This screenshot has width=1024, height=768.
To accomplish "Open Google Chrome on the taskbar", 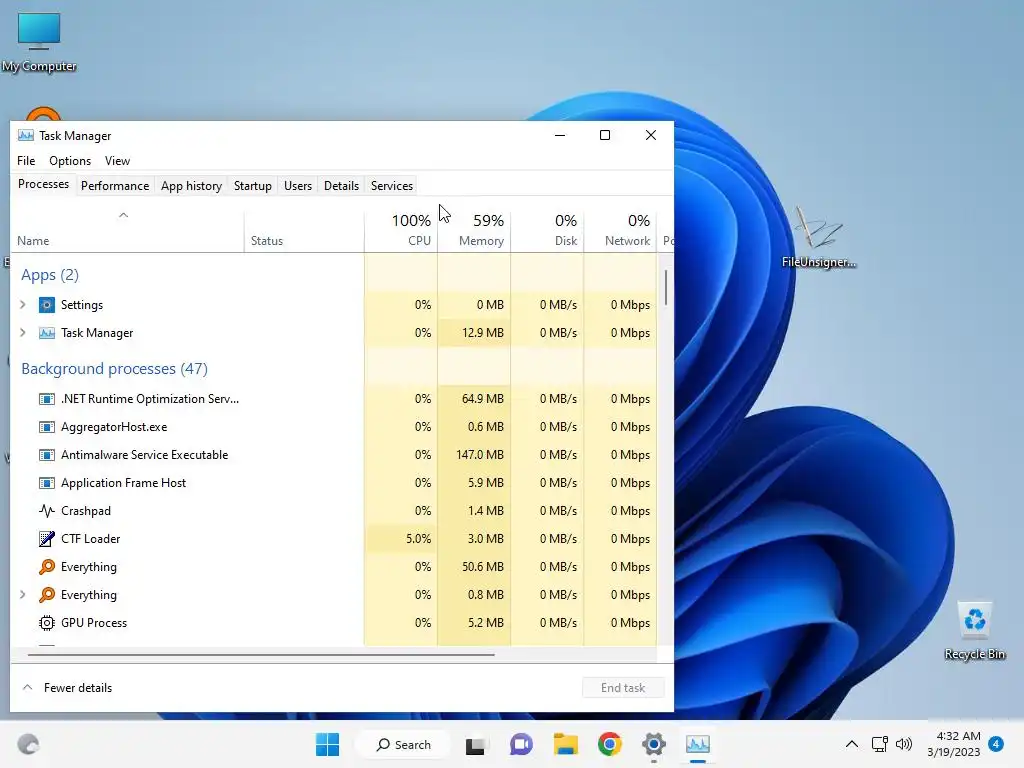I will pyautogui.click(x=609, y=744).
